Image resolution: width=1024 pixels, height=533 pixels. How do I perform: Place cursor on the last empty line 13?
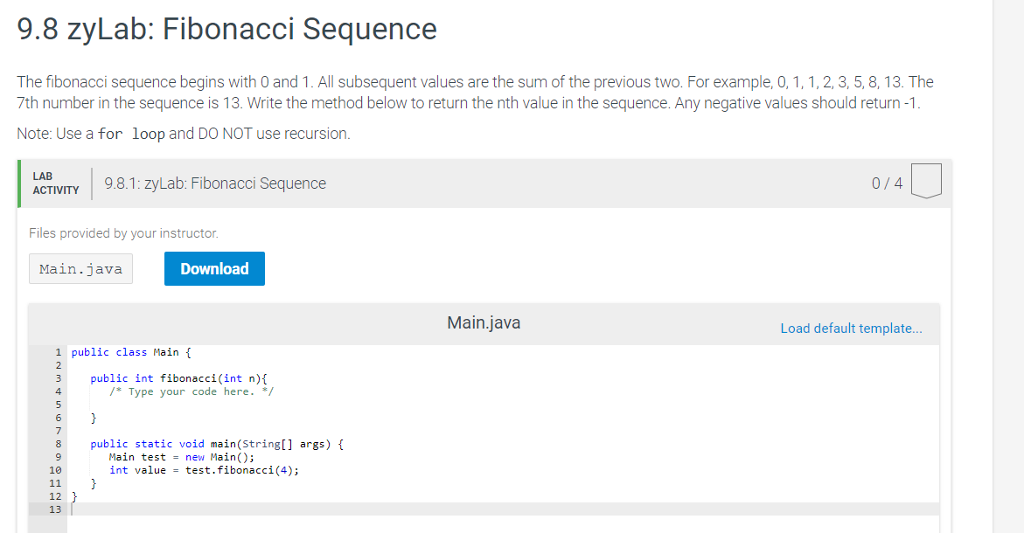click(300, 509)
